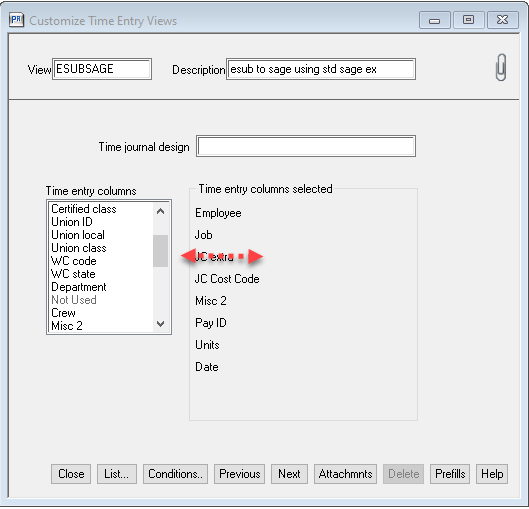529x509 pixels.
Task: Open the List... dialog
Action: pyautogui.click(x=117, y=474)
